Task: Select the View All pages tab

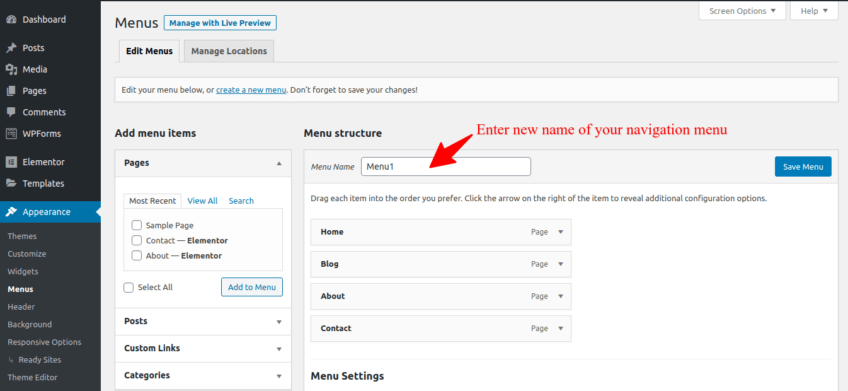Action: 202,201
